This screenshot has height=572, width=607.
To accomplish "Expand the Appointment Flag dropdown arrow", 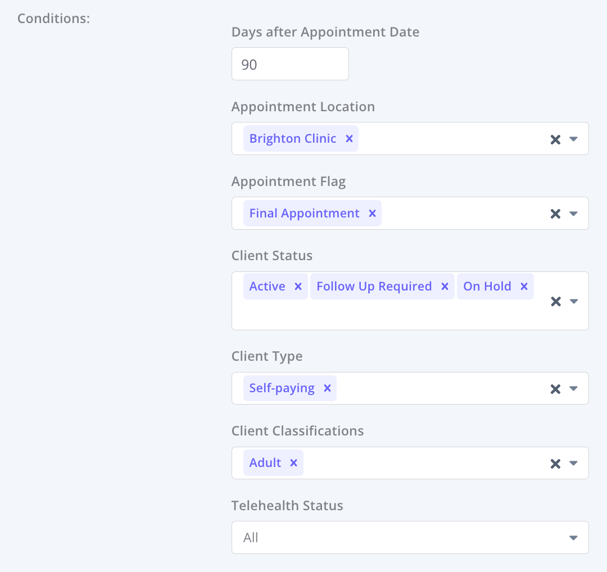I will [574, 214].
